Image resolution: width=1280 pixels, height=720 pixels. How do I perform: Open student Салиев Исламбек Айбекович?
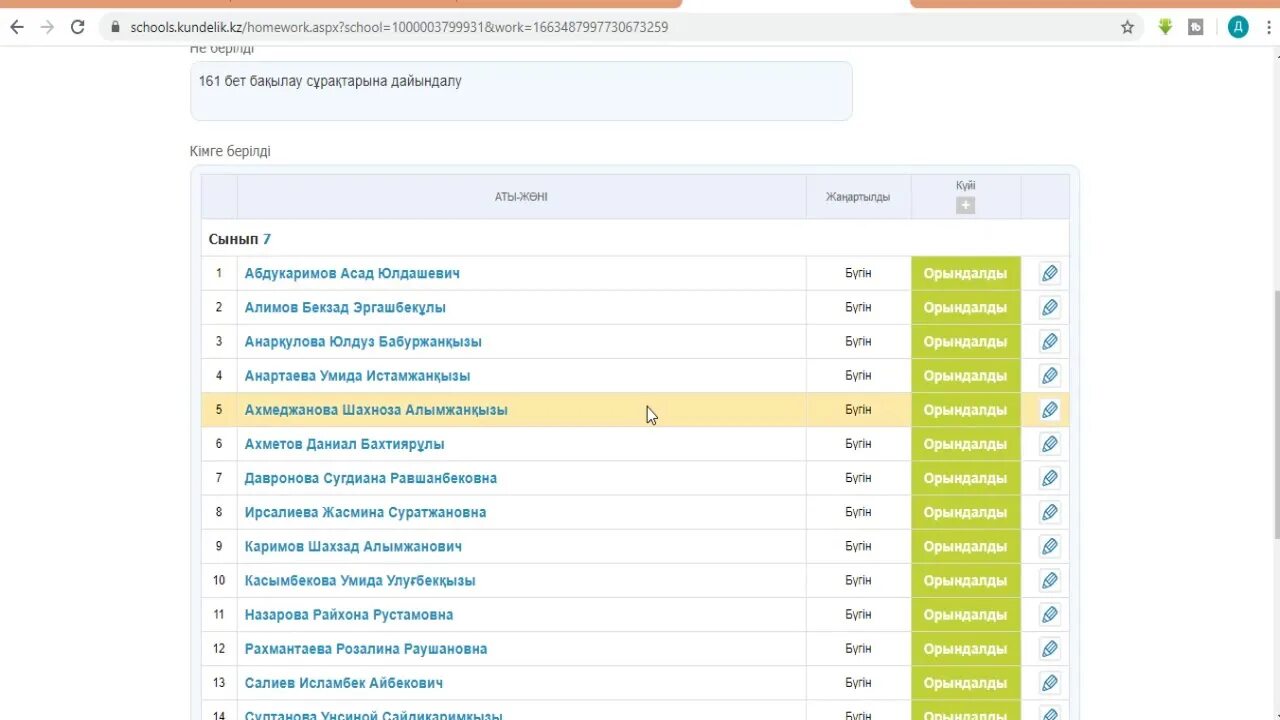click(344, 683)
